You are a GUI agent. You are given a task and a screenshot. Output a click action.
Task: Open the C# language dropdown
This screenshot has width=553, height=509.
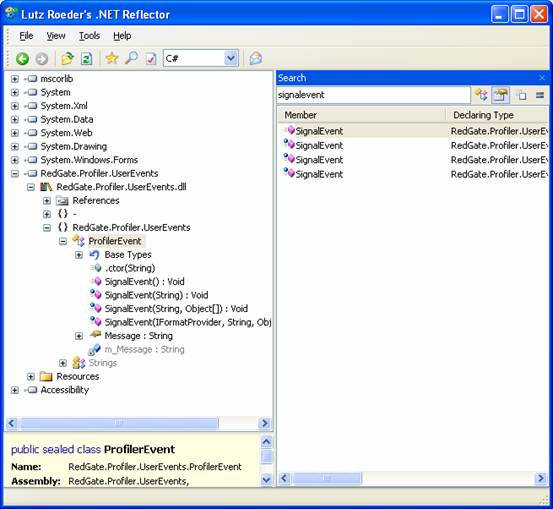coord(230,58)
